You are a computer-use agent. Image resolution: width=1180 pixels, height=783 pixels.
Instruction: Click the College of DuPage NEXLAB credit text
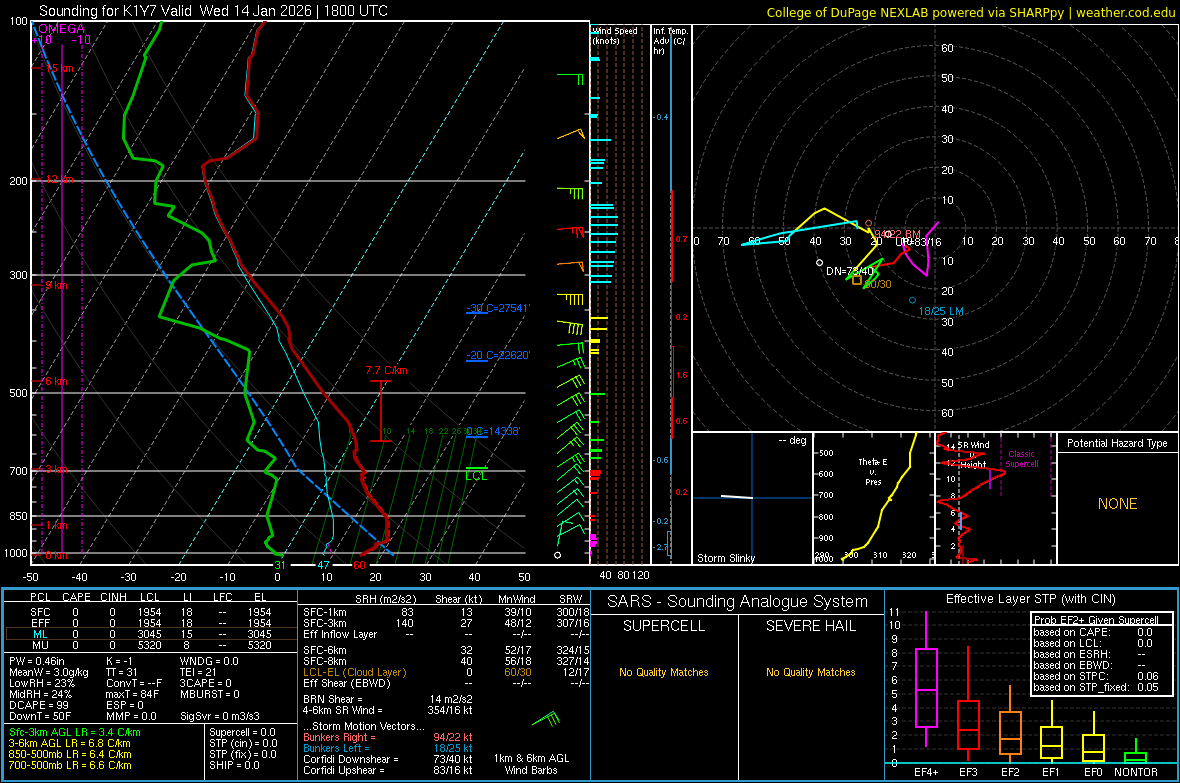tap(971, 12)
